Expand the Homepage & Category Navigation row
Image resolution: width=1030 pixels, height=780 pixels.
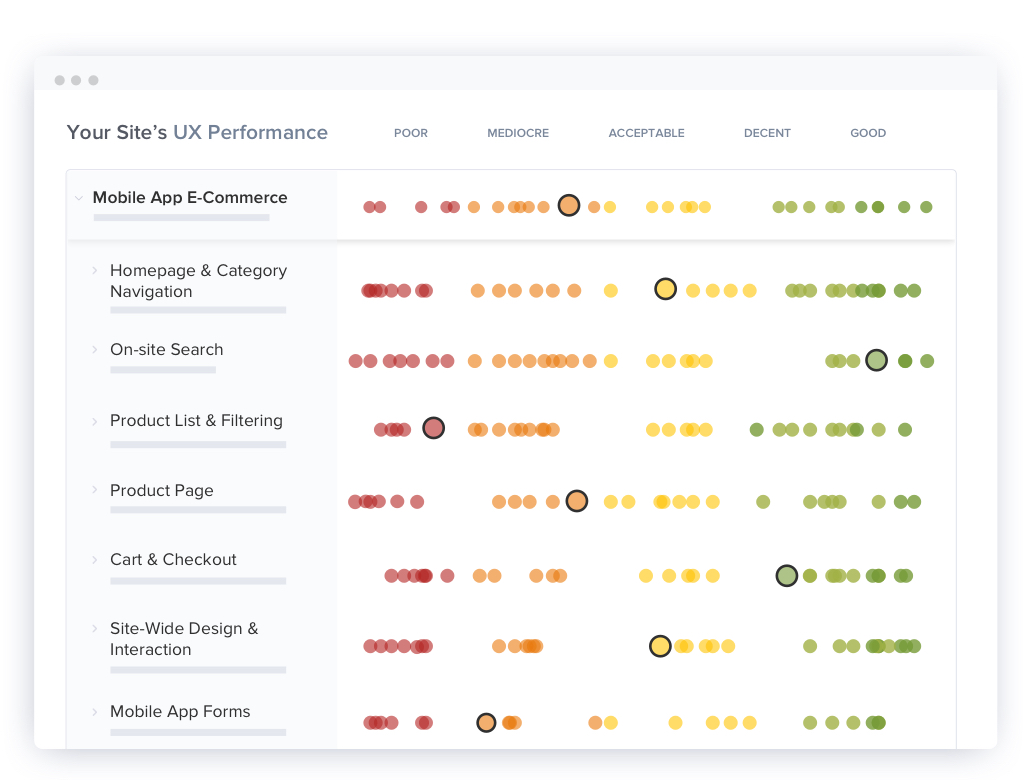[95, 270]
